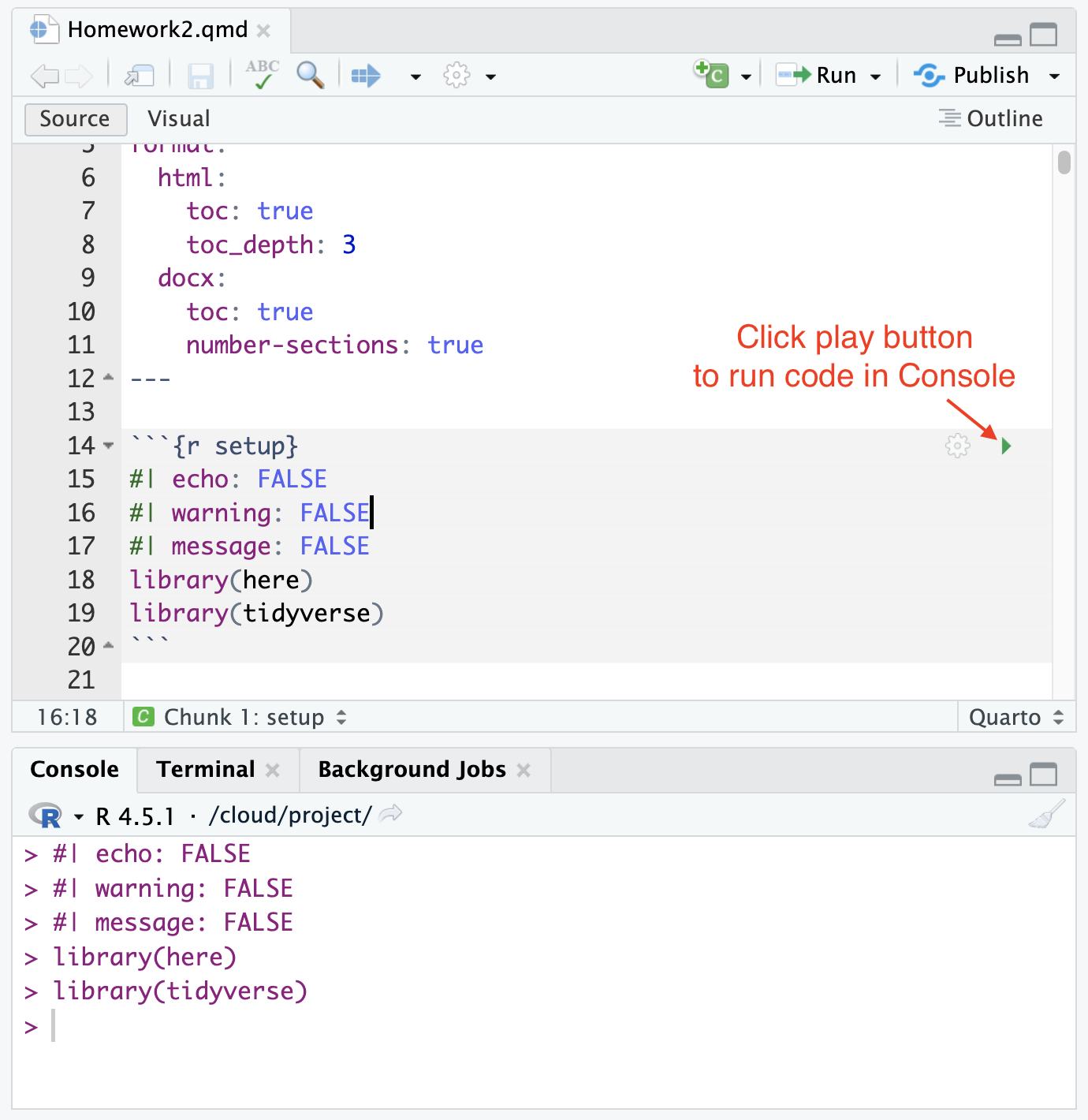Click html: format line
The height and width of the screenshot is (1120, 1088).
192,178
